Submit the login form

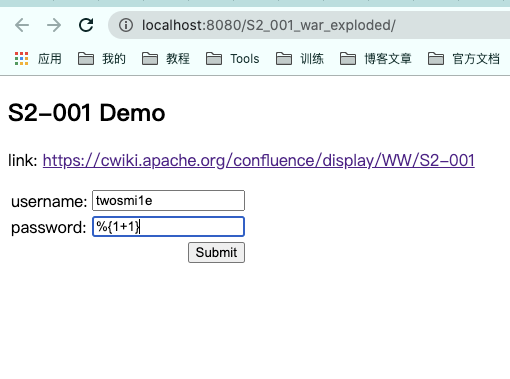point(216,253)
